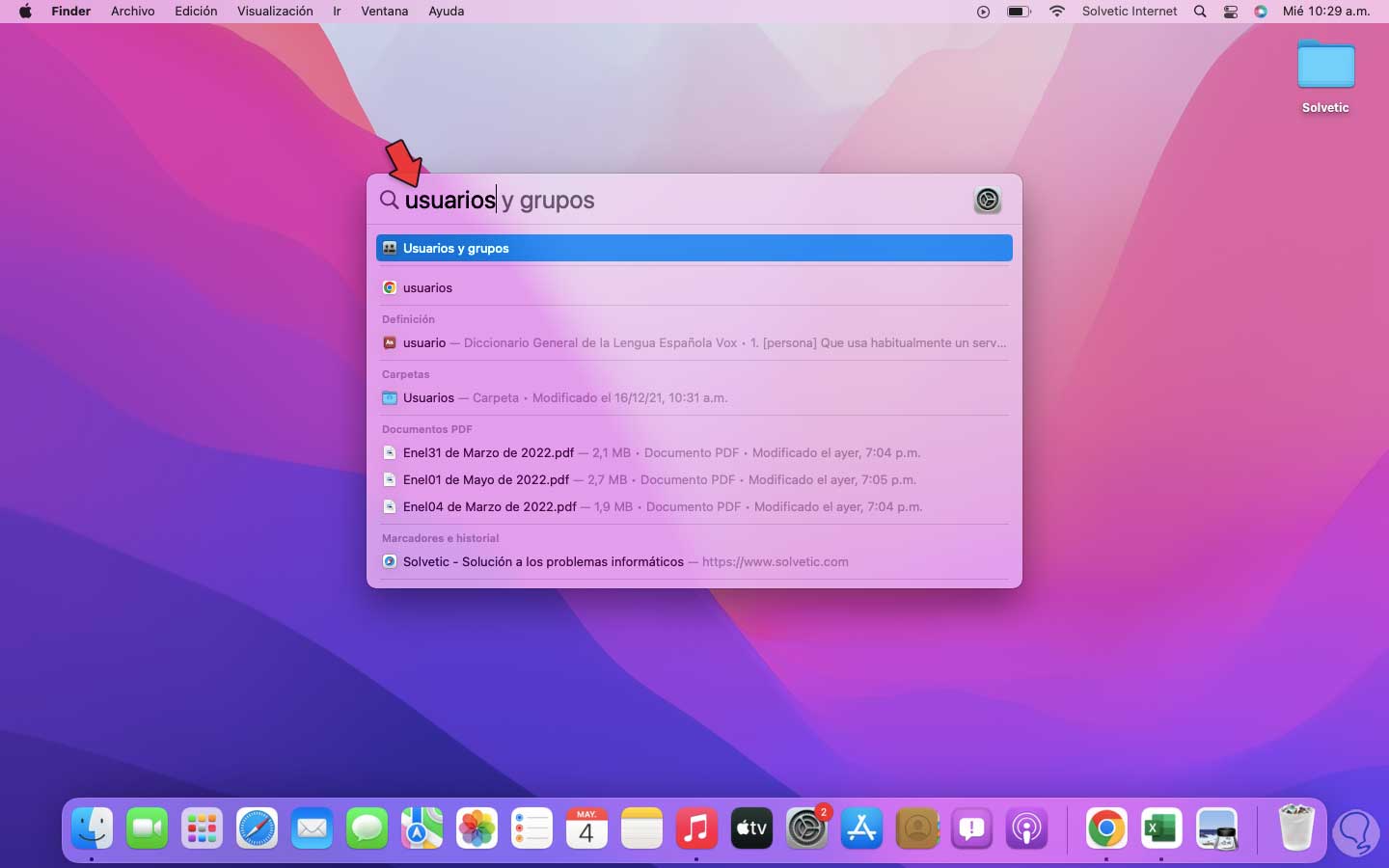
Task: Launch Podcasts from the Dock
Action: (x=1026, y=827)
